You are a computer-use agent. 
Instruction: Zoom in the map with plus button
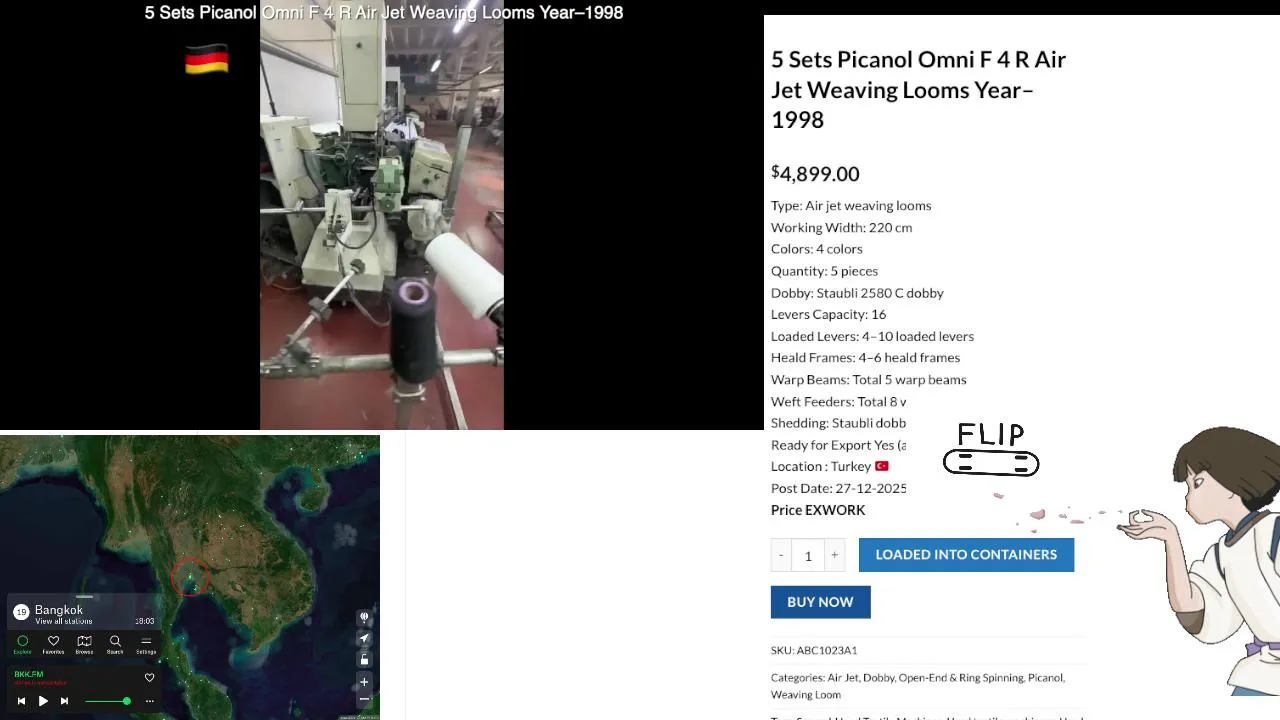click(364, 682)
